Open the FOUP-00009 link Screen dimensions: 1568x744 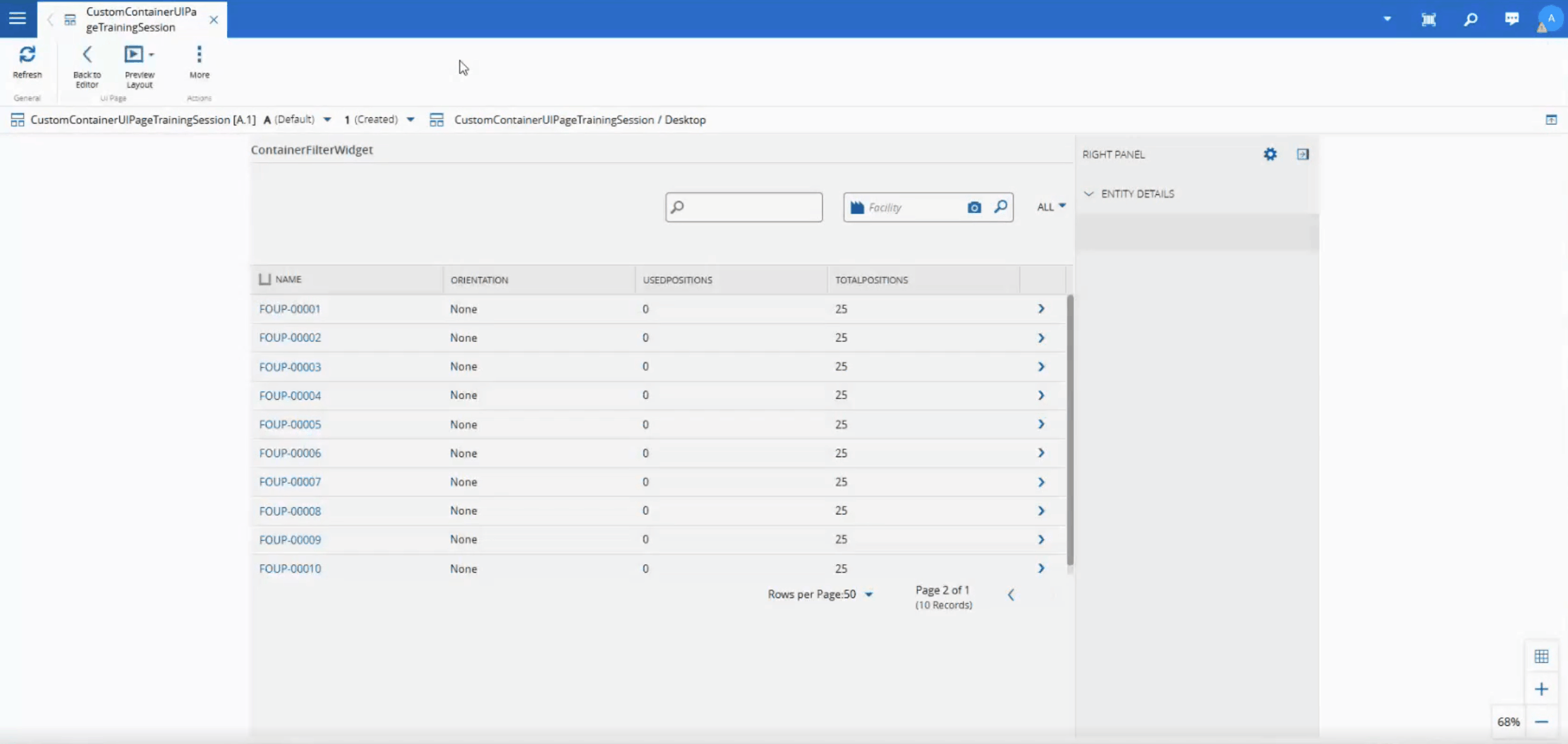click(x=290, y=539)
